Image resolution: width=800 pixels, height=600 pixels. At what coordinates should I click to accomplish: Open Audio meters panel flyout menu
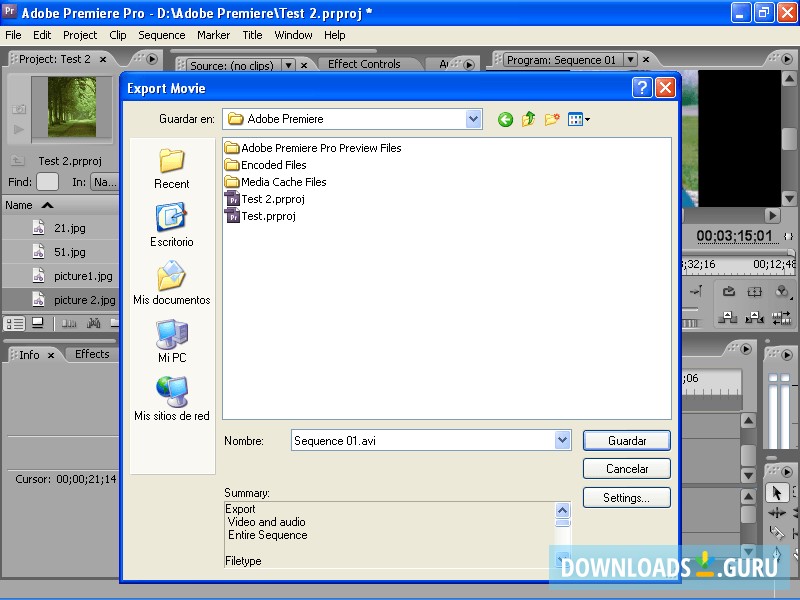click(x=787, y=355)
